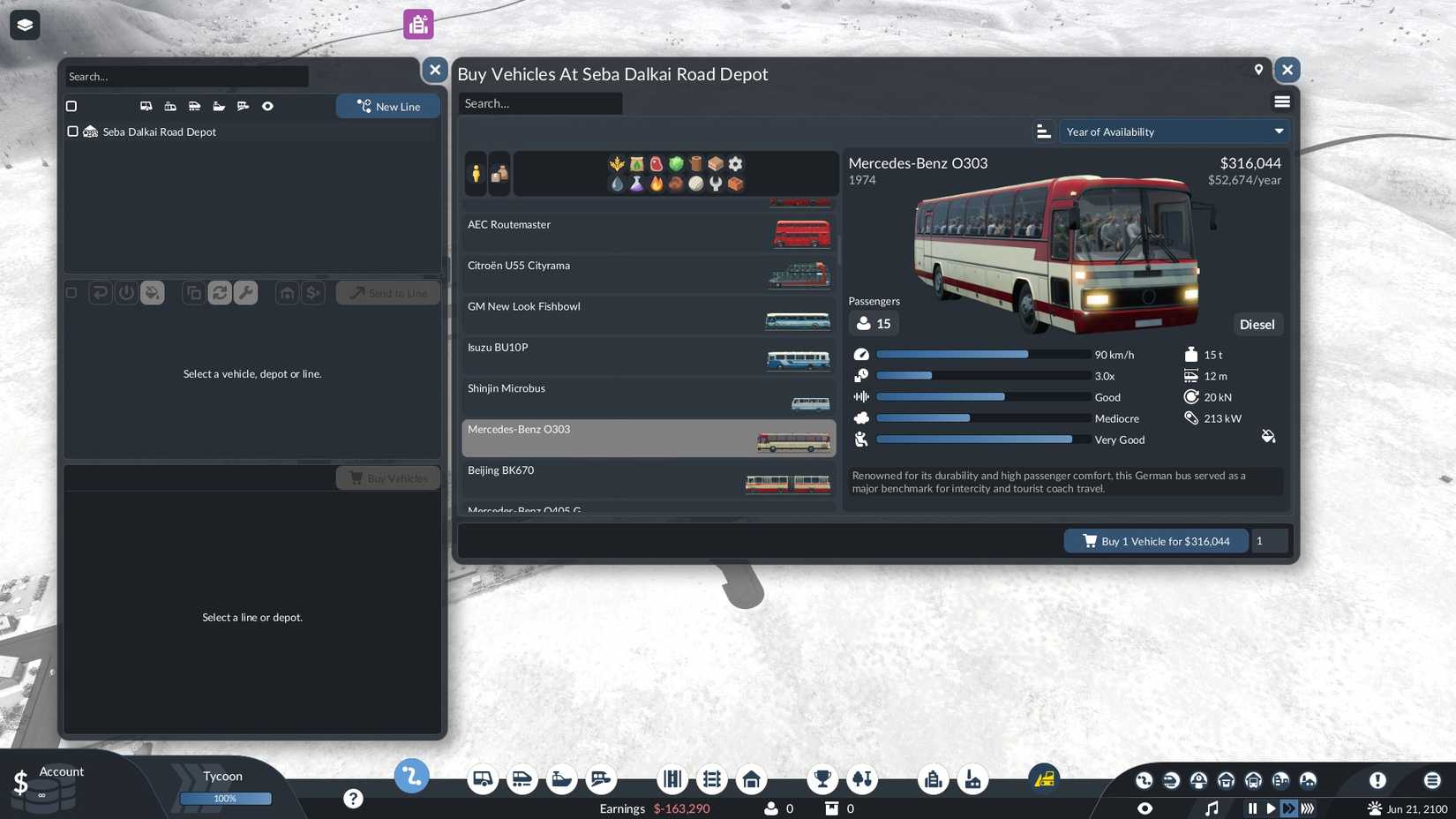Open the main menu hamburger icon bottom right
1456x819 pixels.
pyautogui.click(x=1432, y=780)
